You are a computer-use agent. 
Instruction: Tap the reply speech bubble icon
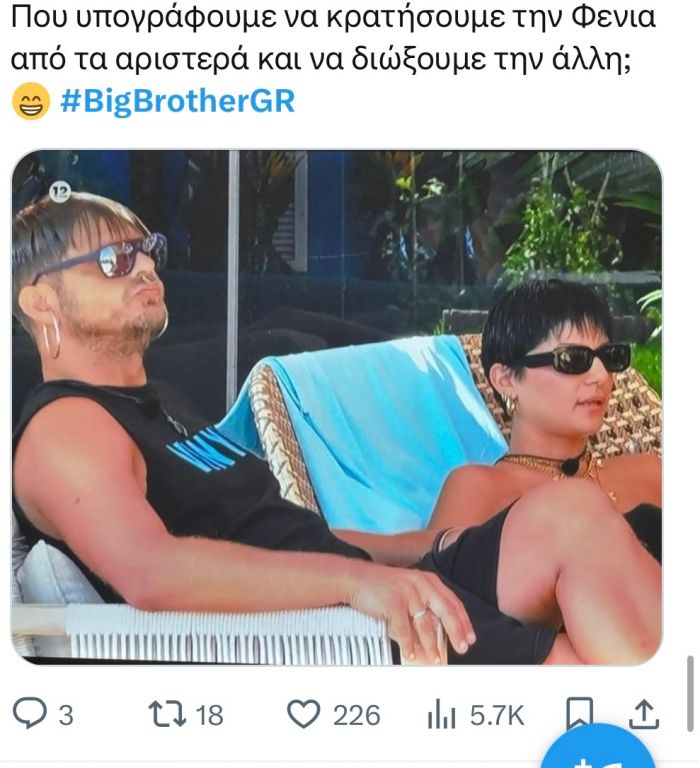[x=29, y=714]
